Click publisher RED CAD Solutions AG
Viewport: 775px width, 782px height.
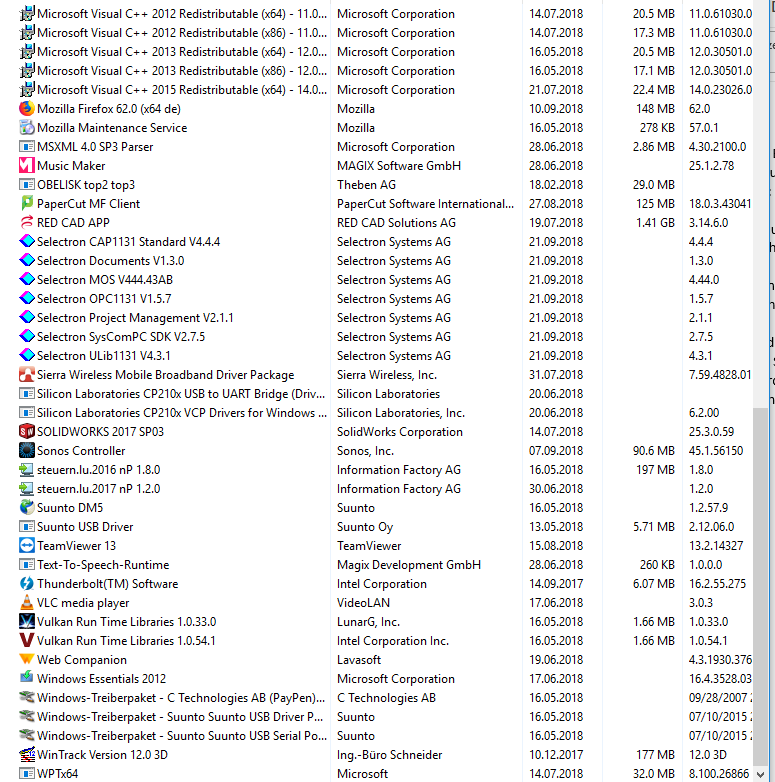[396, 222]
